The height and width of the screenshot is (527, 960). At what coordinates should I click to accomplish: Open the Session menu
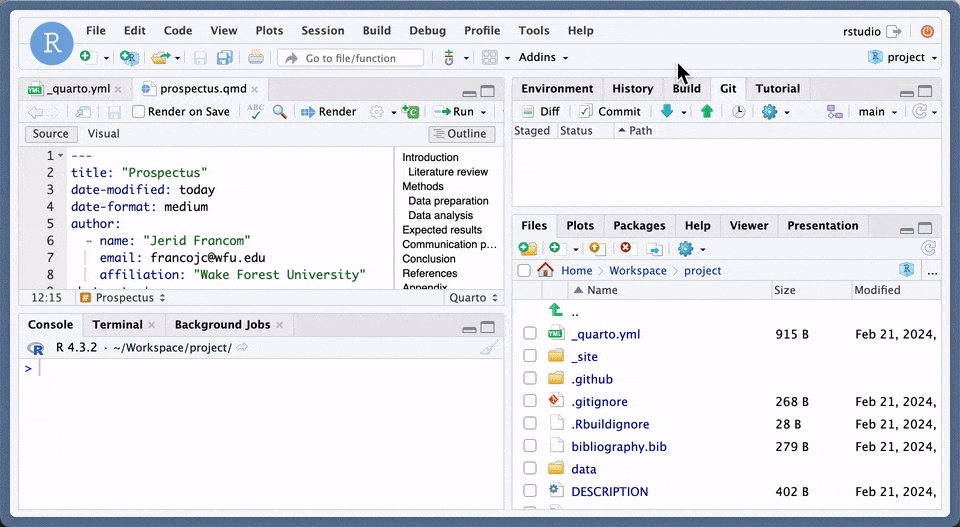click(322, 31)
